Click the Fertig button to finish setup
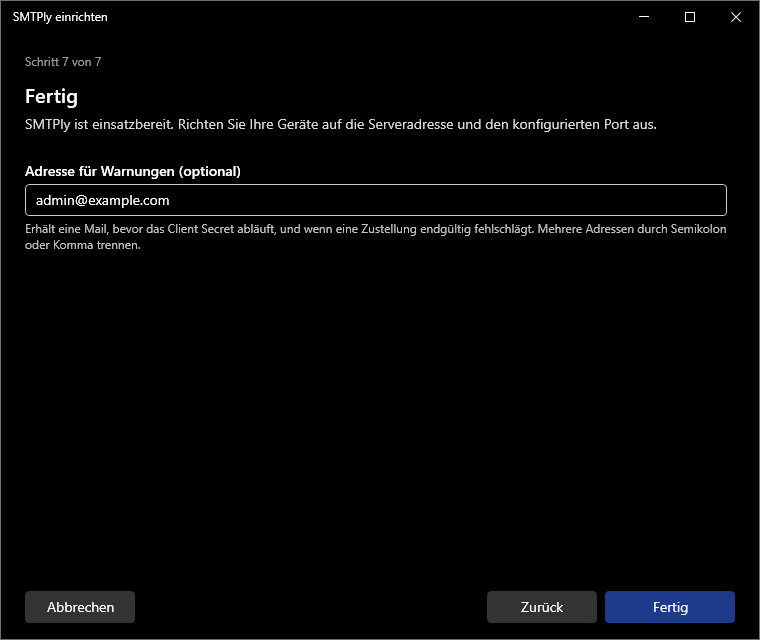Image resolution: width=760 pixels, height=640 pixels. coord(669,607)
